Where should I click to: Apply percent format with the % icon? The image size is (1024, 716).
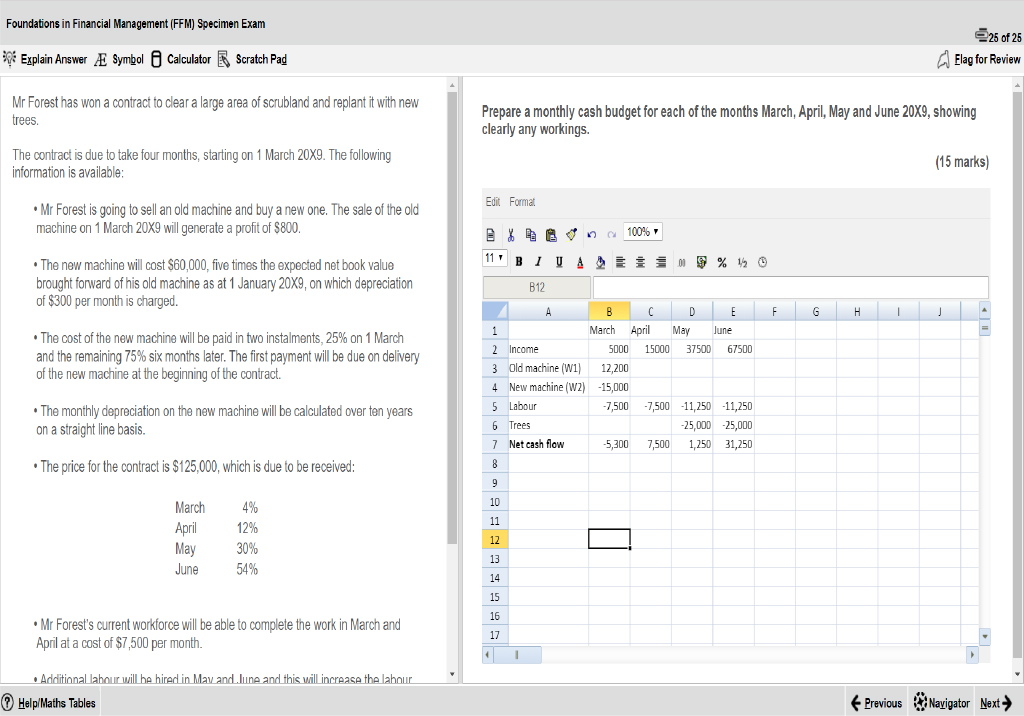coord(721,262)
